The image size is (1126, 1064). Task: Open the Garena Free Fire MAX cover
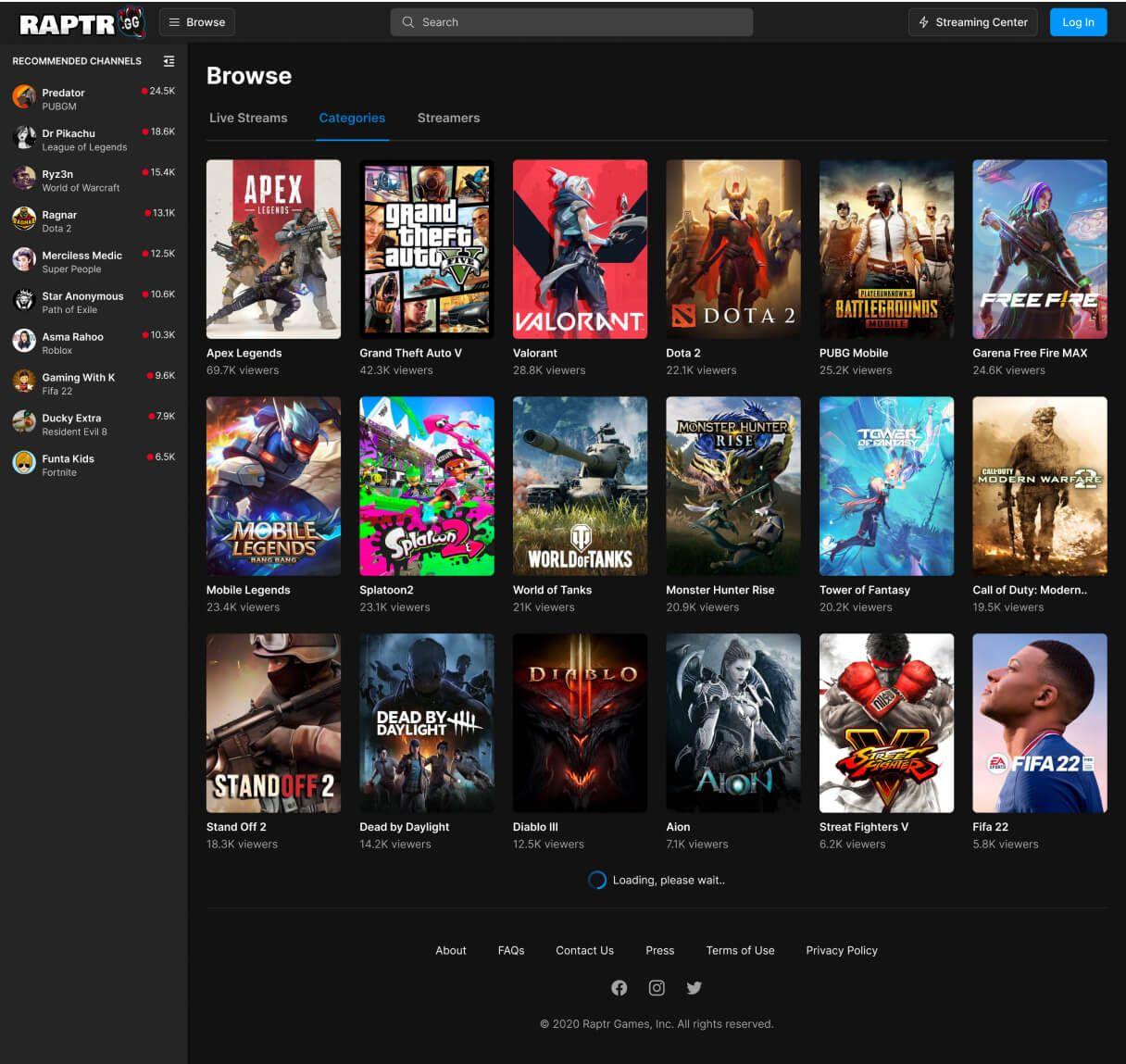click(1040, 249)
